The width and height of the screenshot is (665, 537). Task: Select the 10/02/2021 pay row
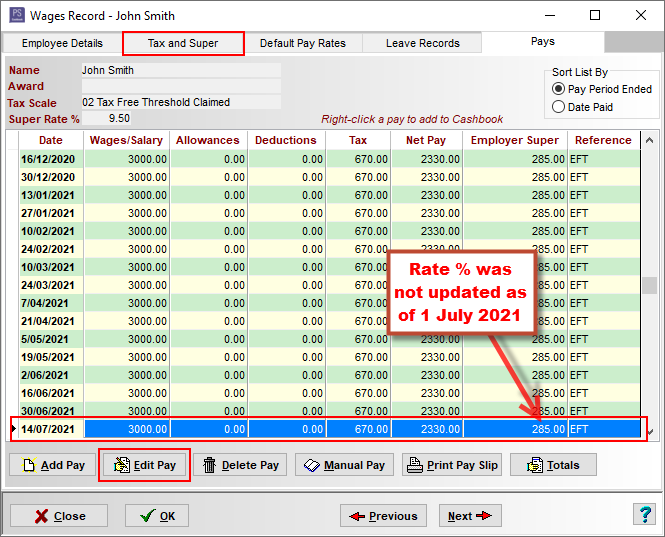(x=330, y=231)
